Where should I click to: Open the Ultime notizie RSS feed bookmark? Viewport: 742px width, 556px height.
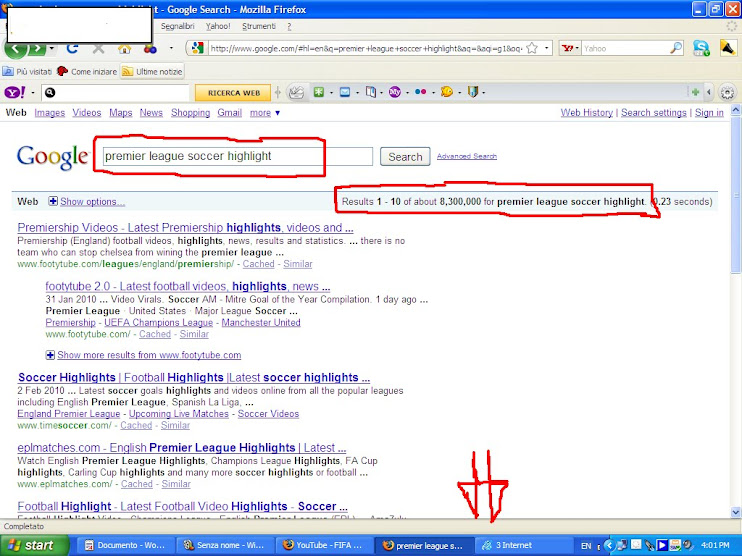pos(152,72)
